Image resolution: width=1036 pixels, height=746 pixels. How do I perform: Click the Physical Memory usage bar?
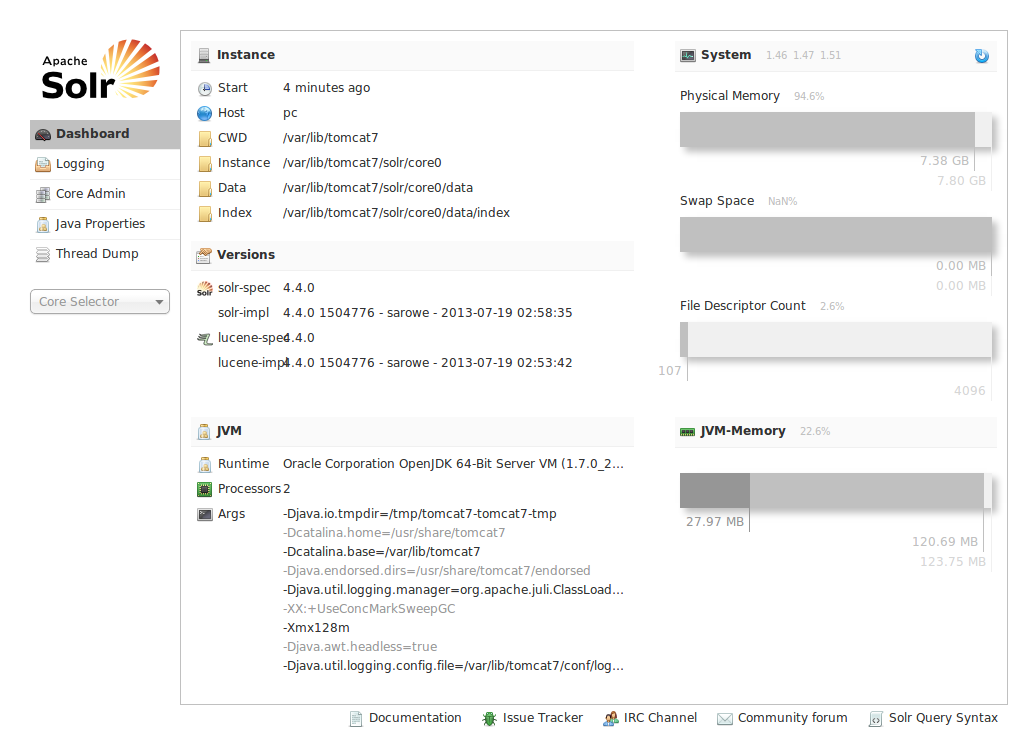(836, 130)
